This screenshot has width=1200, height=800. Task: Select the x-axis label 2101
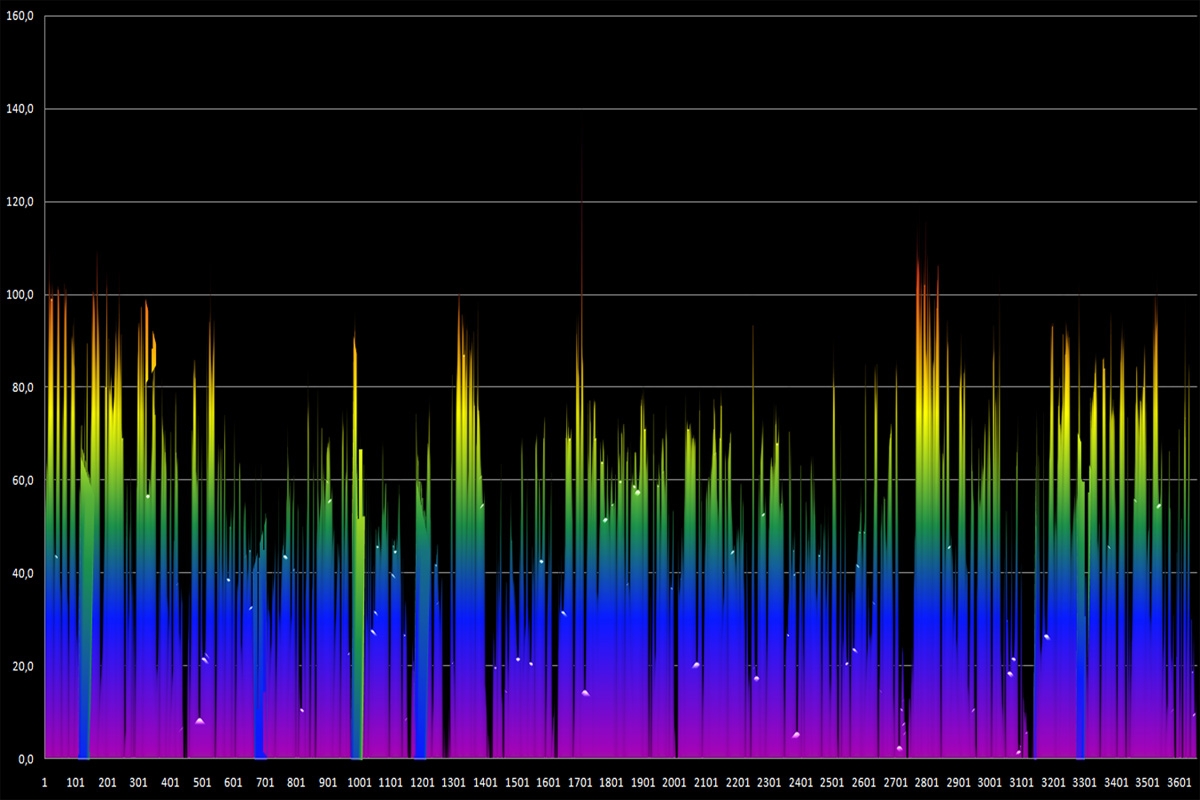click(x=706, y=783)
